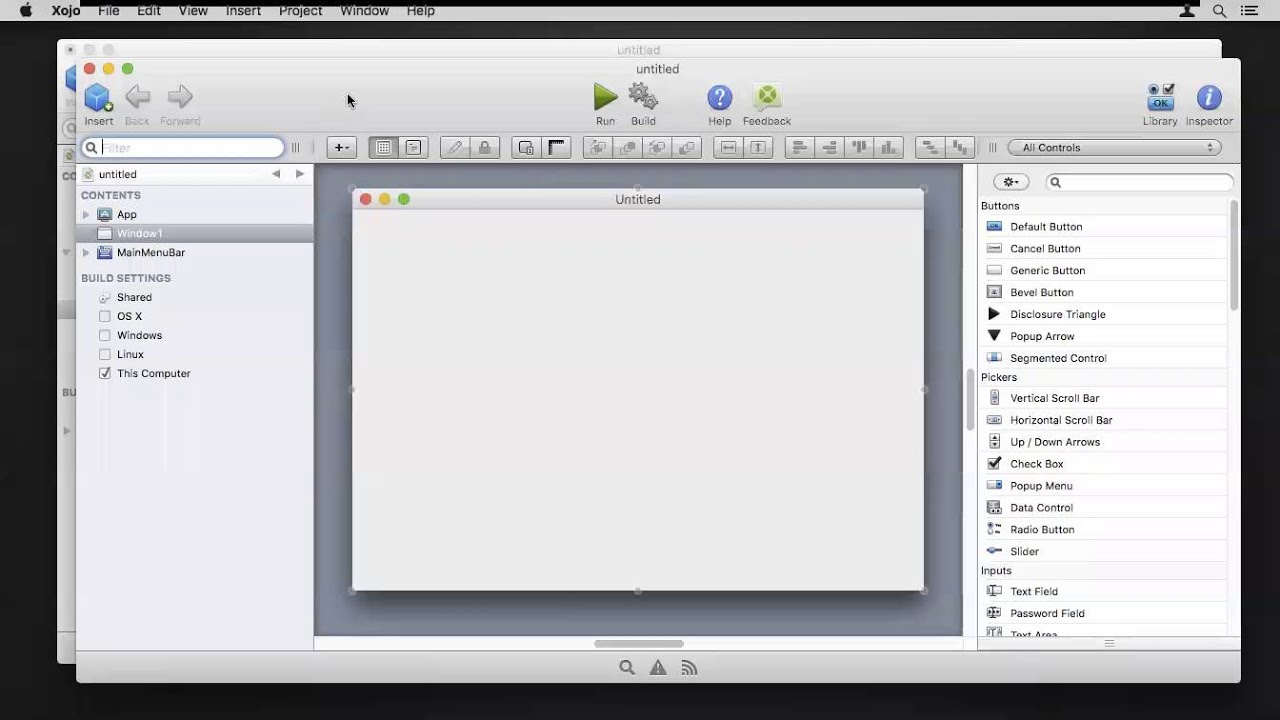Click the pencil edit icon

(455, 147)
